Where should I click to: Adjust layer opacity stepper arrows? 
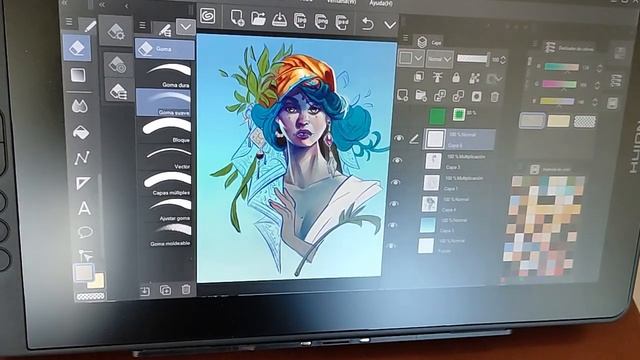pyautogui.click(x=503, y=60)
